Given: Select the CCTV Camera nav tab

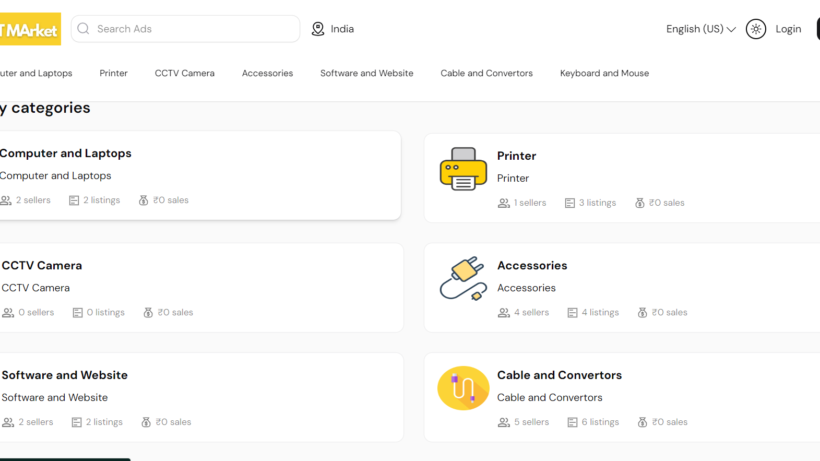Looking at the screenshot, I should (x=185, y=73).
